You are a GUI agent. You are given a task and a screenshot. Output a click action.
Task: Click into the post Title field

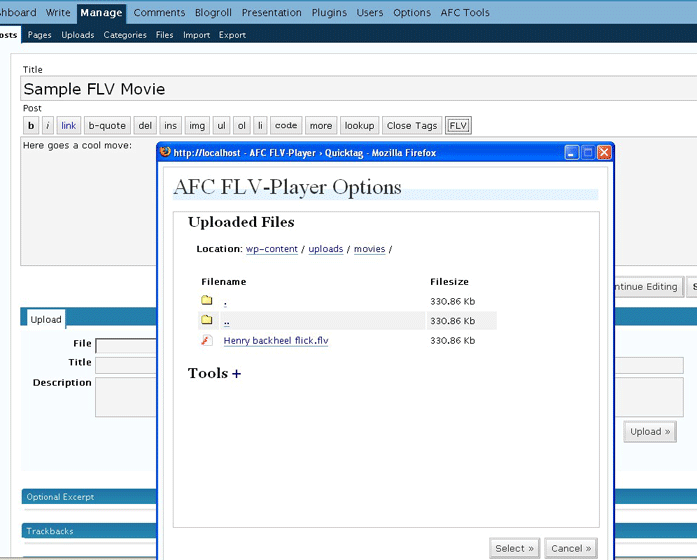point(358,88)
